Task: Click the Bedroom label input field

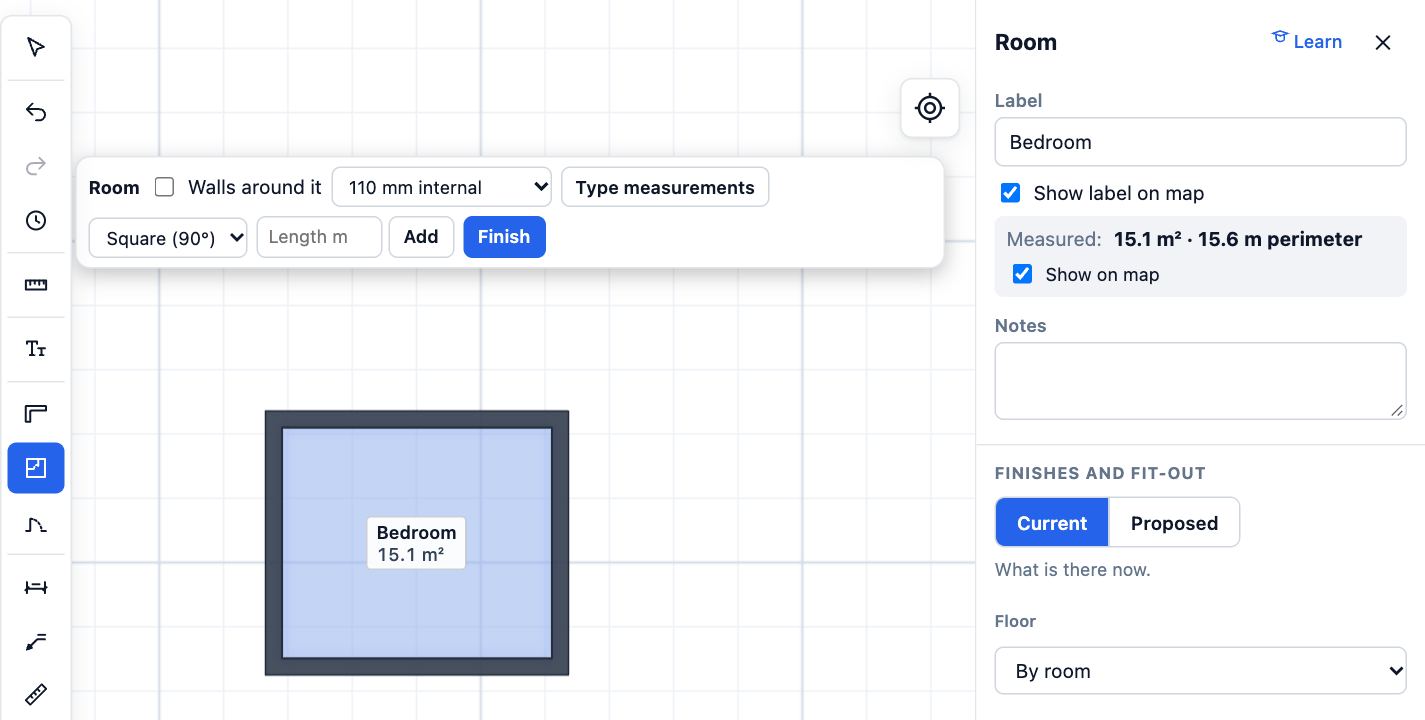Action: [x=1201, y=142]
